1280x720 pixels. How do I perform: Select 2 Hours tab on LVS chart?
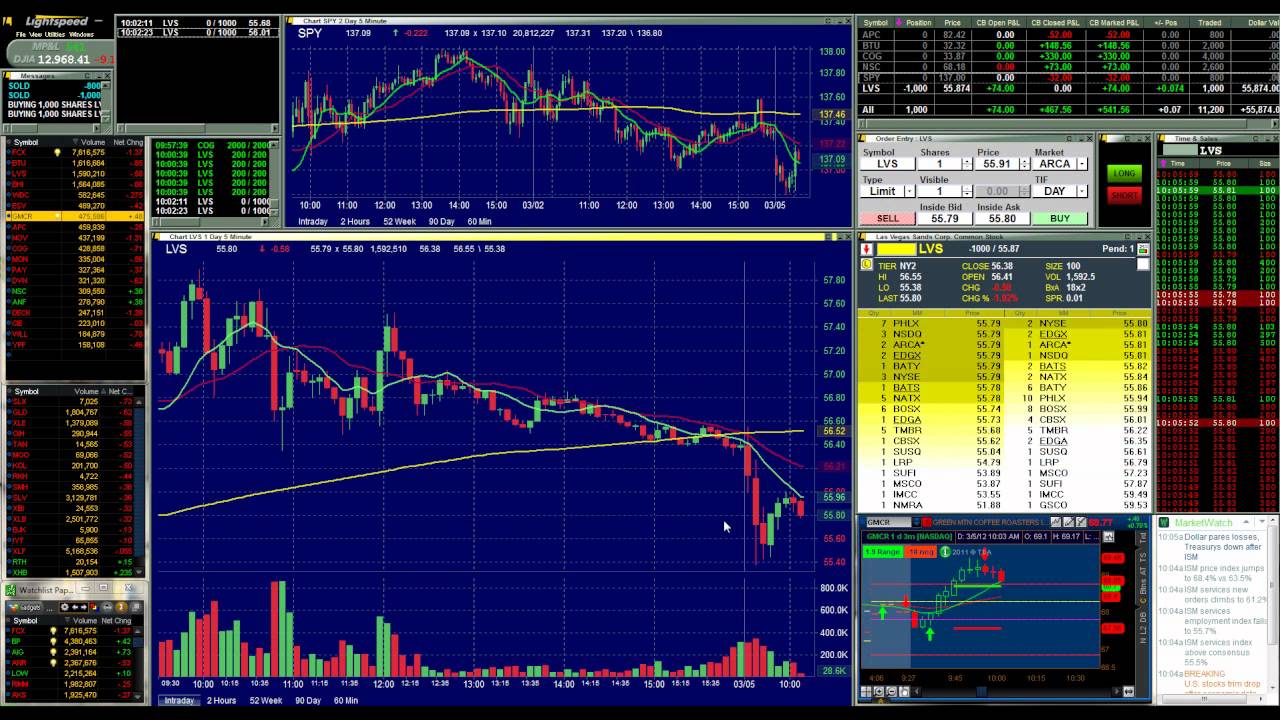[221, 700]
